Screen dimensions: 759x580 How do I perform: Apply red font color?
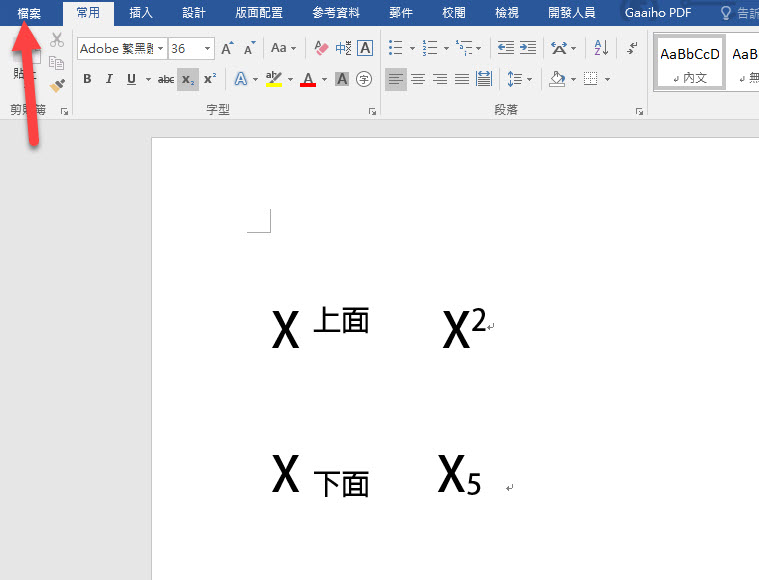pyautogui.click(x=308, y=79)
